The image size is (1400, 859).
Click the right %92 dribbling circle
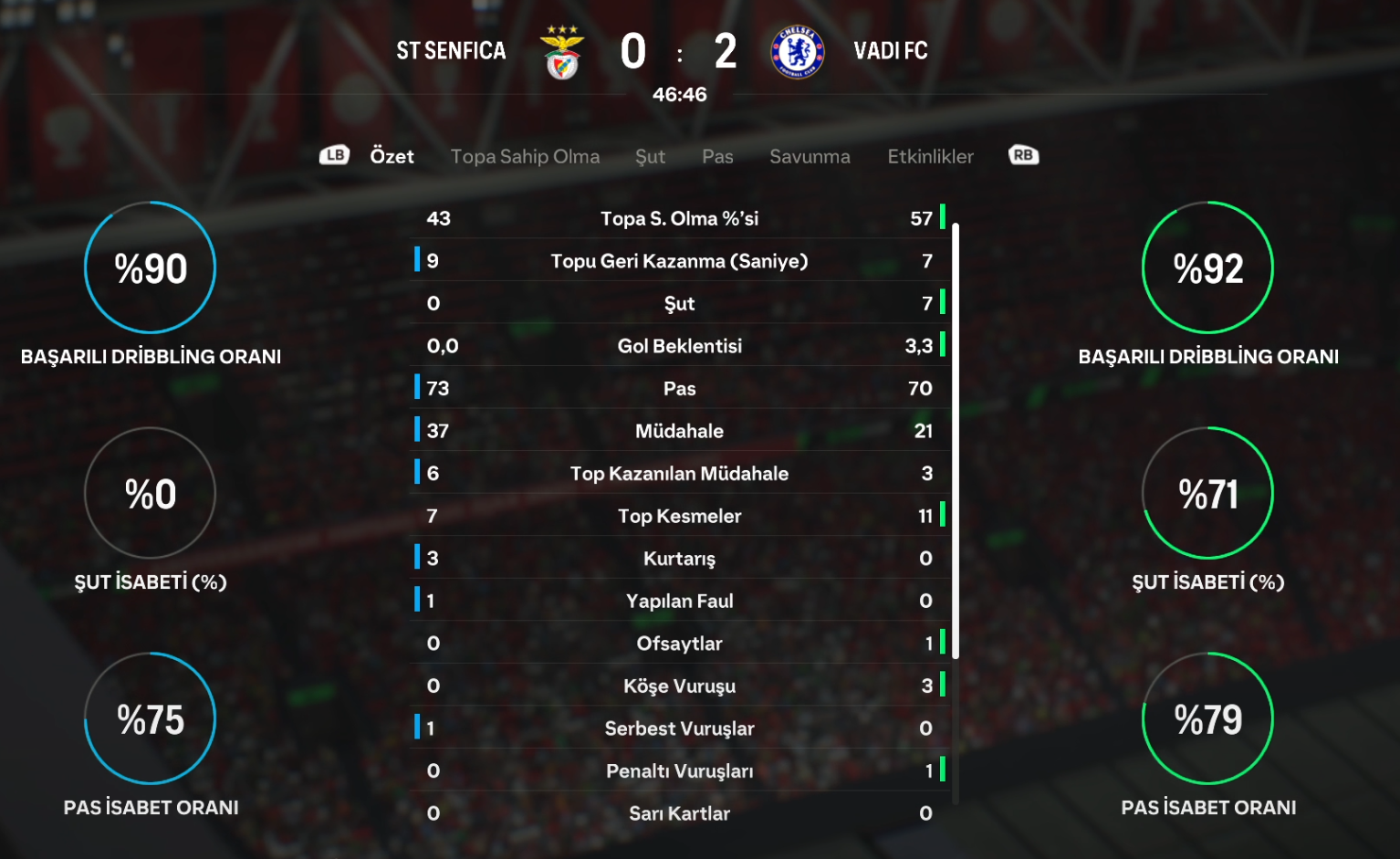pyautogui.click(x=1207, y=267)
